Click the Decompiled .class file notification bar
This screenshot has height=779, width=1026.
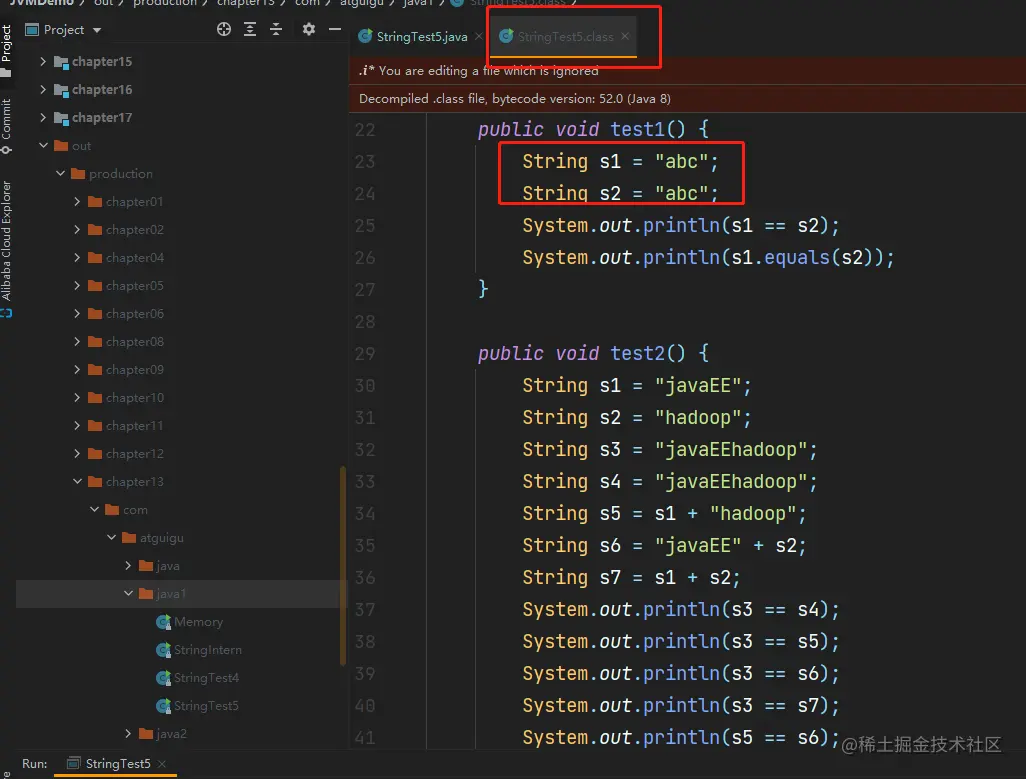point(687,99)
